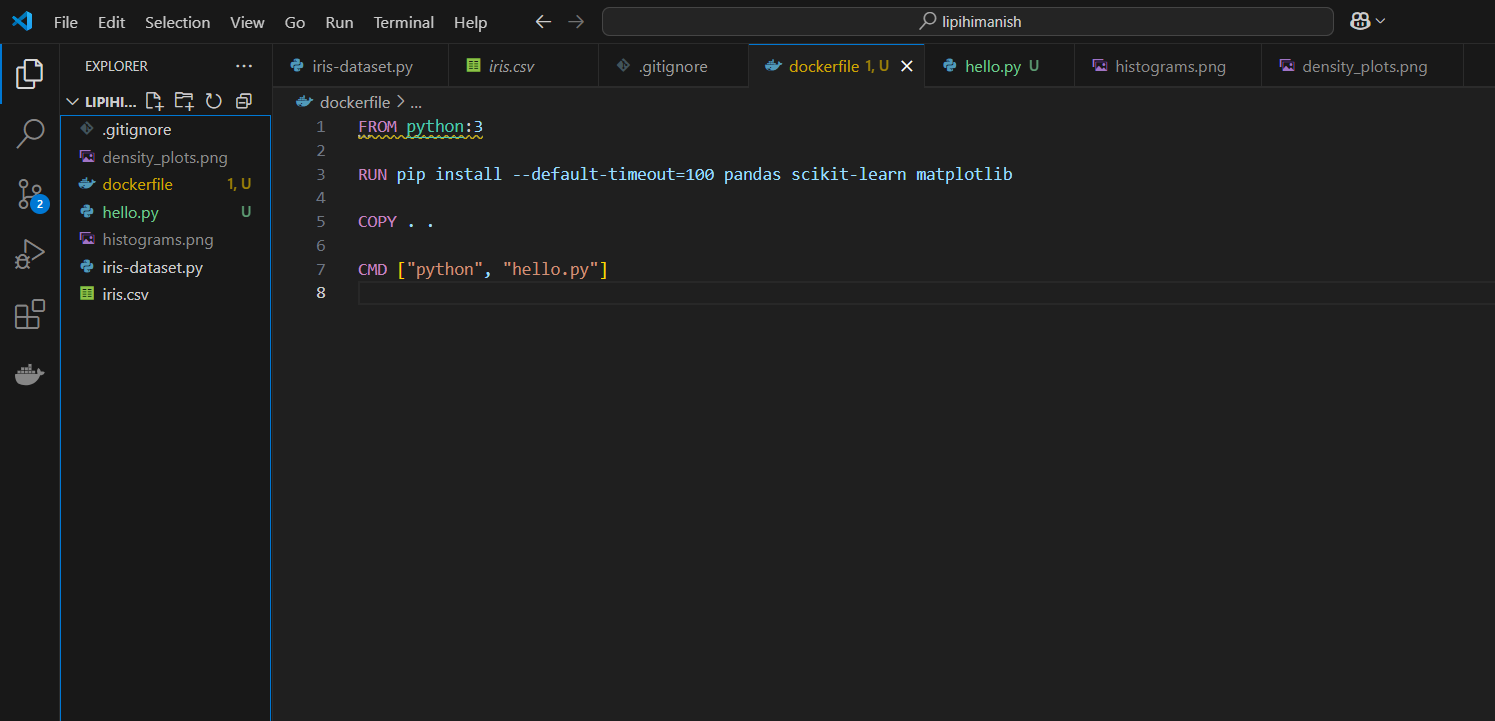Open the View menu

(247, 22)
